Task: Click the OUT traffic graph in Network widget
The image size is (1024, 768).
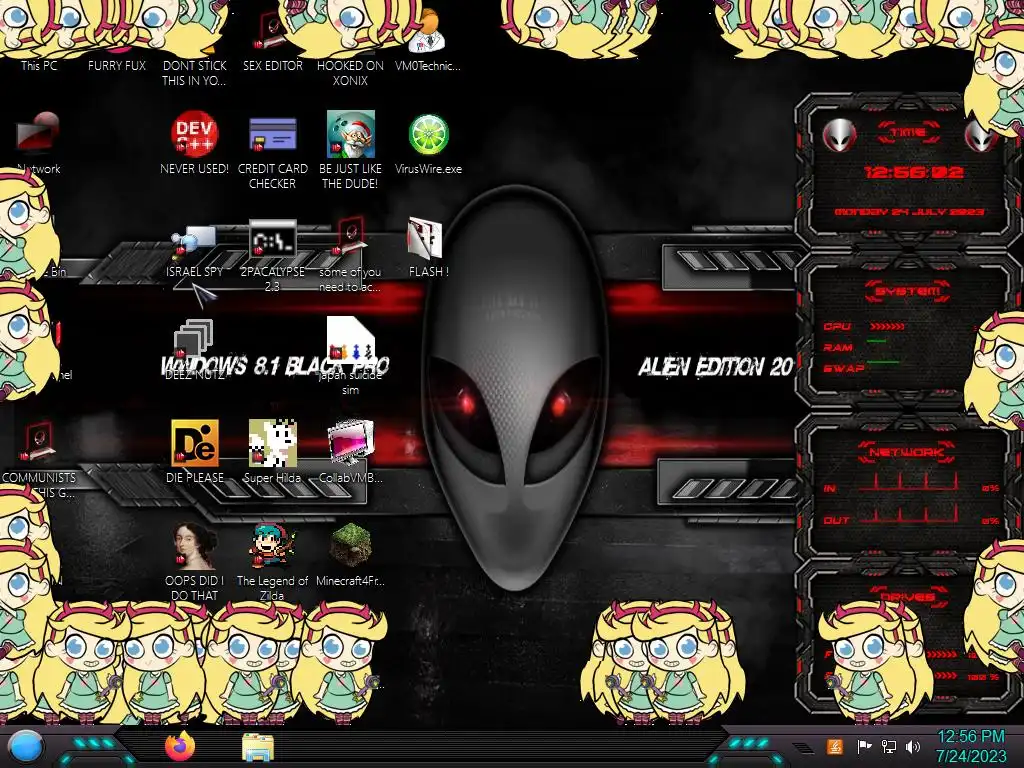Action: [x=907, y=513]
